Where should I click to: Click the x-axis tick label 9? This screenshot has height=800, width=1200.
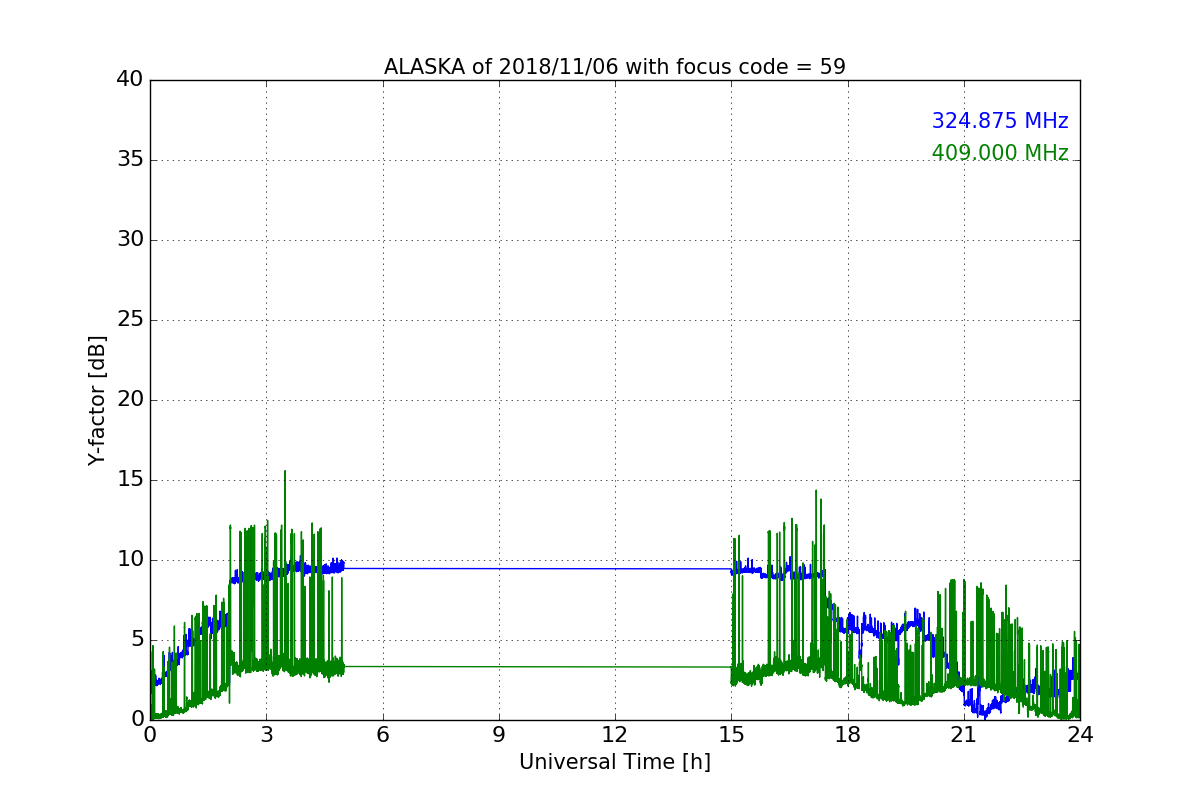click(x=499, y=734)
